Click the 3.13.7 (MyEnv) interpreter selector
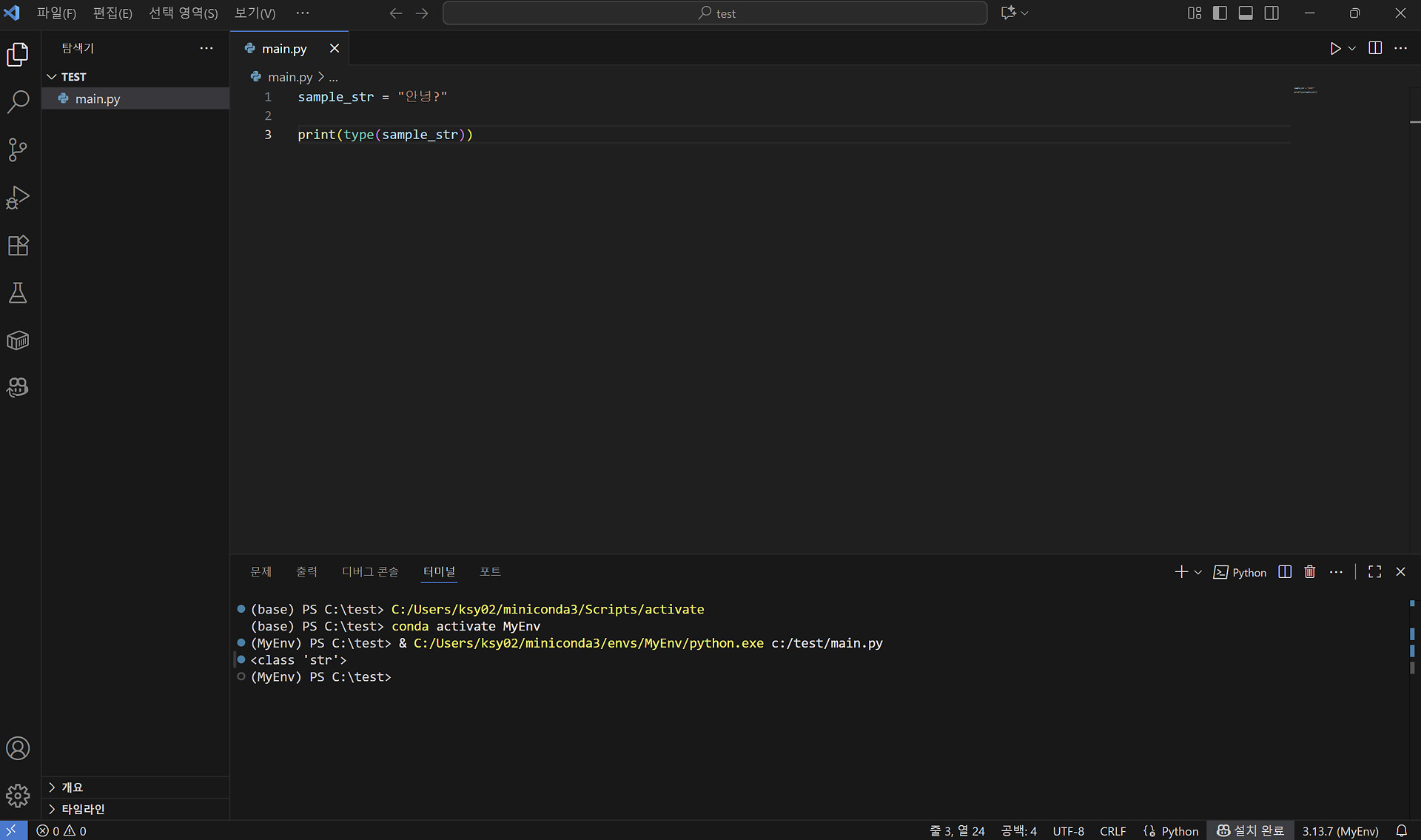The width and height of the screenshot is (1421, 840). tap(1340, 831)
